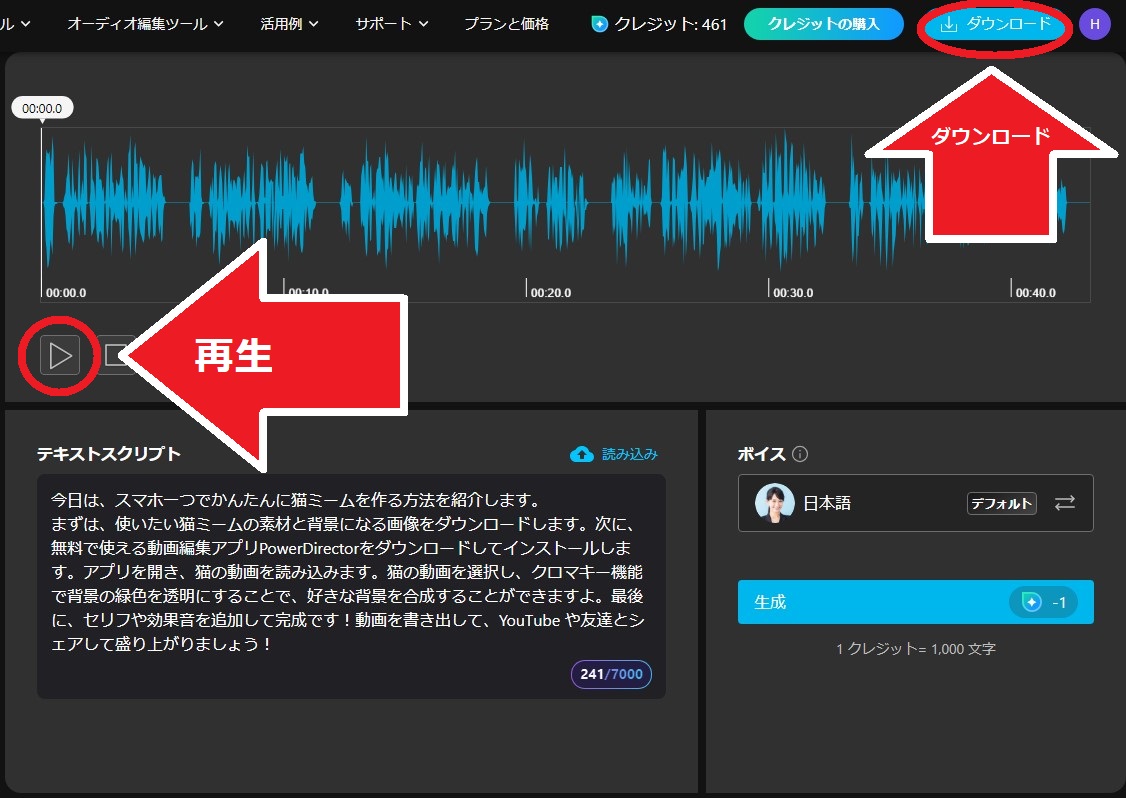Screen dimensions: 1126x798
Task: Open the サポート menu
Action: tap(391, 24)
